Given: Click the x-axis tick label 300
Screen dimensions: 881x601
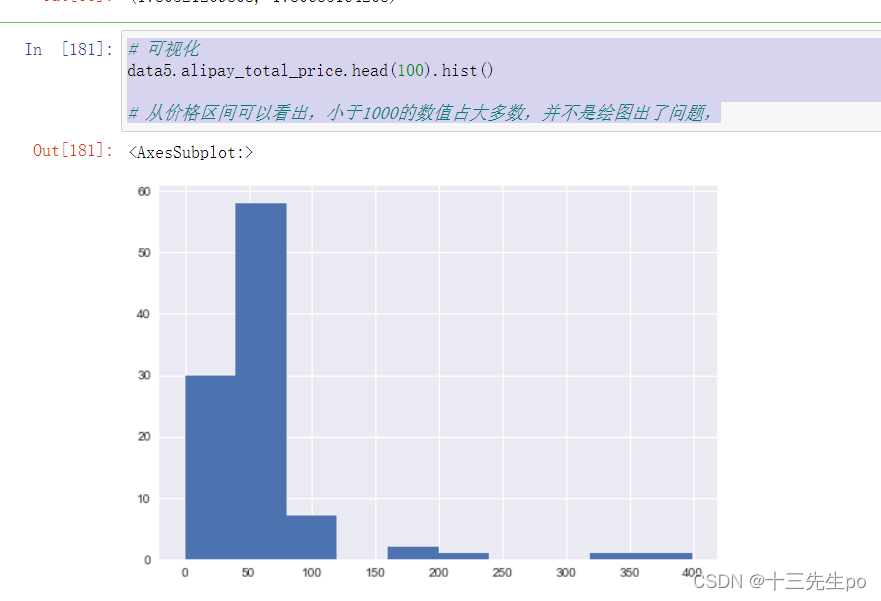Looking at the screenshot, I should point(566,572).
